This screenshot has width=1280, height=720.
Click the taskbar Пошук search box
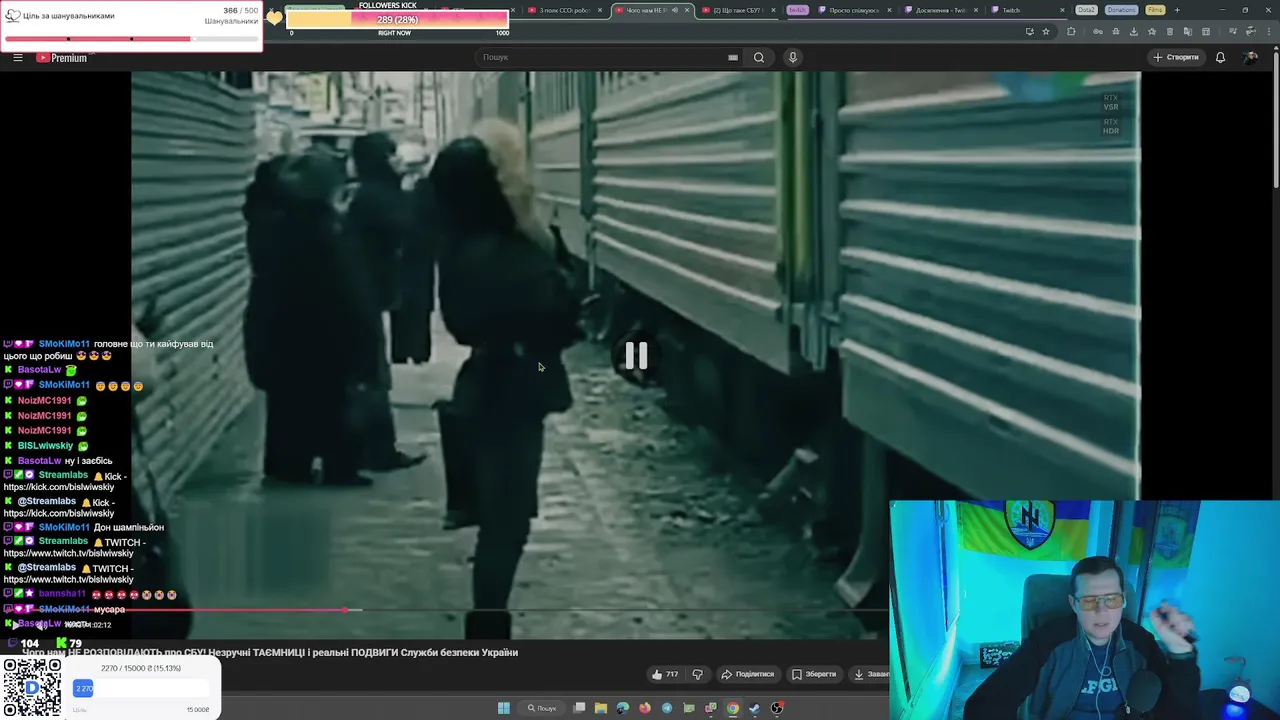542,708
